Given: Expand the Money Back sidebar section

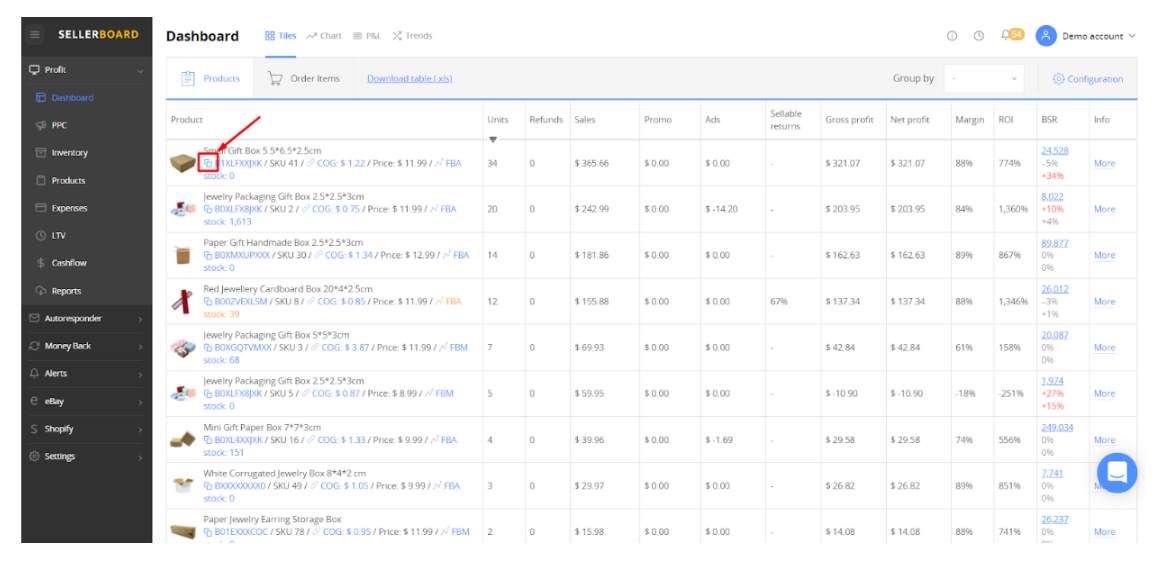Looking at the screenshot, I should [86, 346].
